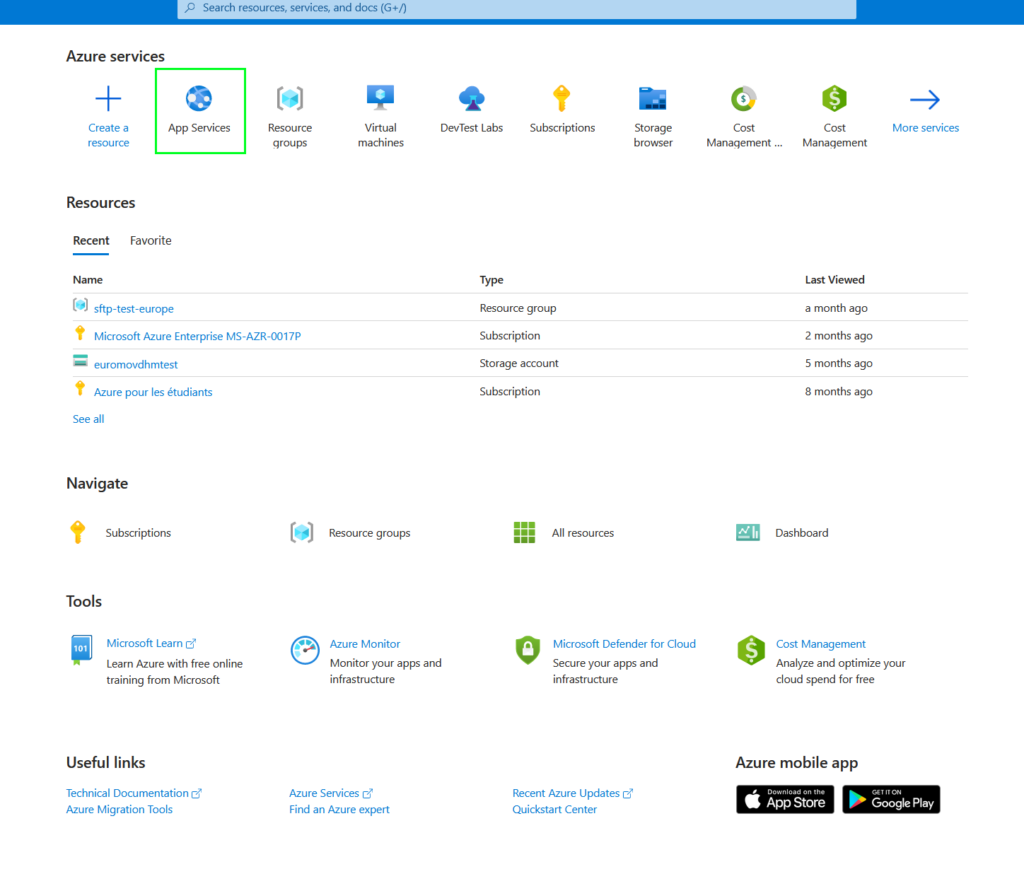This screenshot has height=874, width=1024.
Task: Click the sftp-test-europe resource group icon
Action: pos(80,305)
